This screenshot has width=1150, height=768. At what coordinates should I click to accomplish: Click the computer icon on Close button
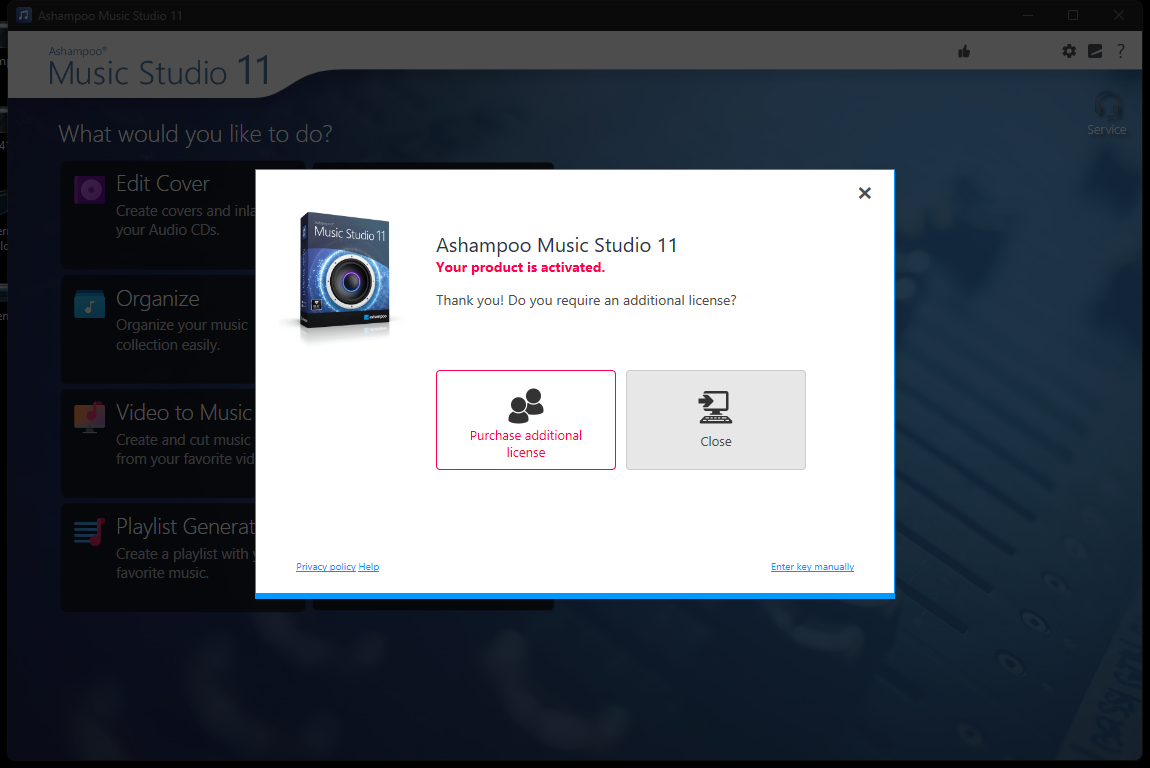(x=716, y=407)
